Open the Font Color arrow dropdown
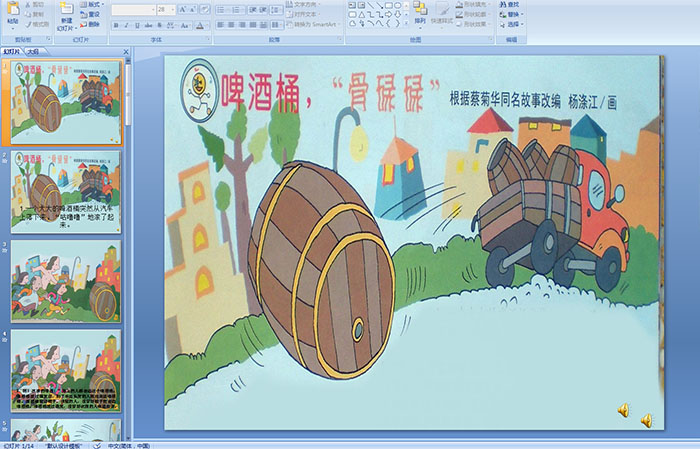Viewport: 700px width, 449px height. point(207,25)
